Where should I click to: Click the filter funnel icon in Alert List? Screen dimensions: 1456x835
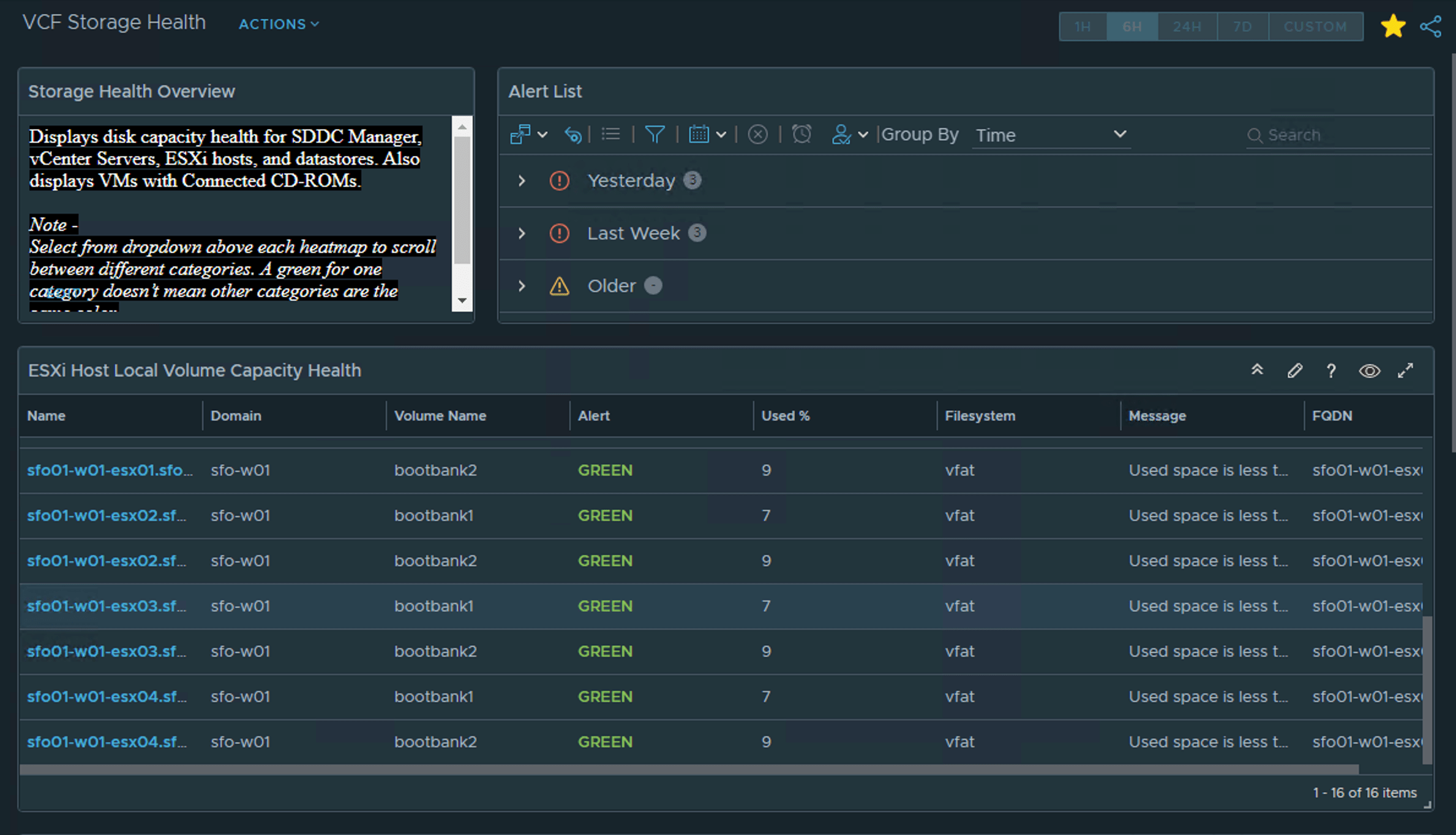(655, 134)
